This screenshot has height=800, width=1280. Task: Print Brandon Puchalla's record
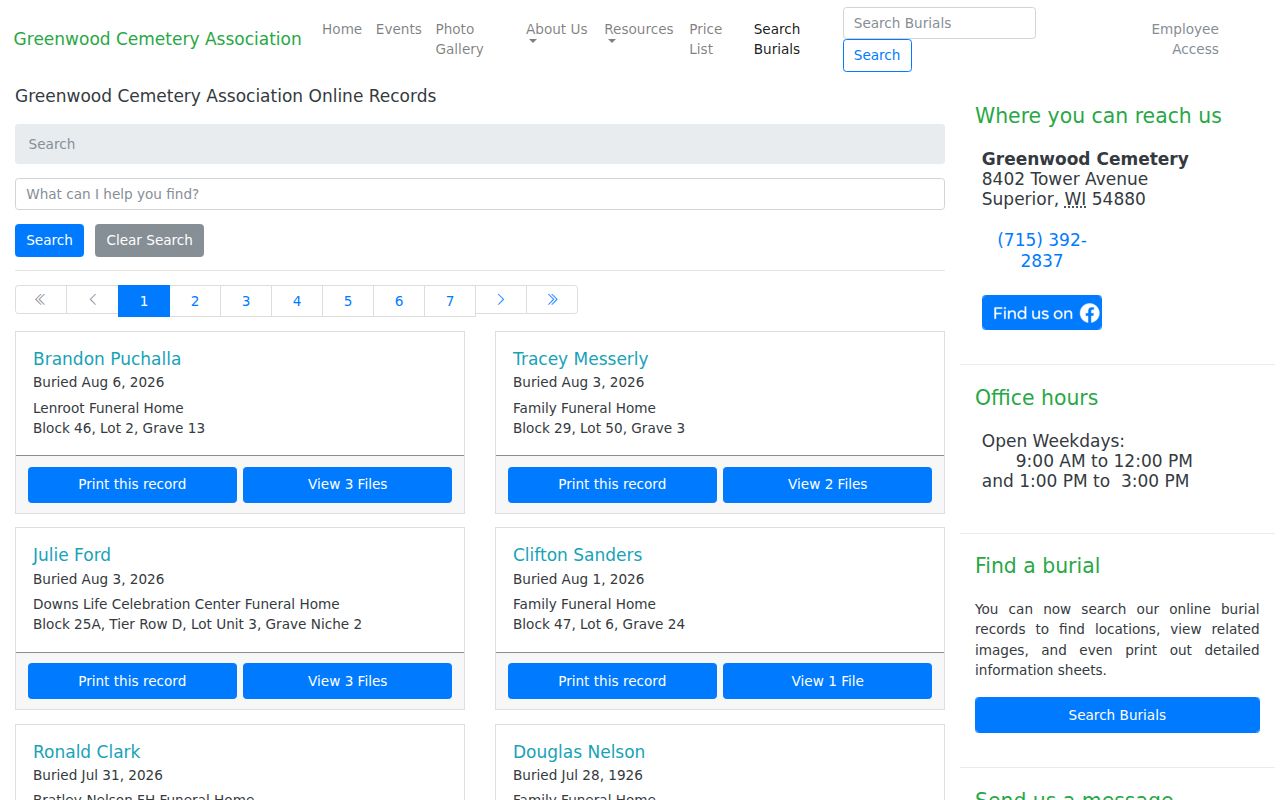132,484
